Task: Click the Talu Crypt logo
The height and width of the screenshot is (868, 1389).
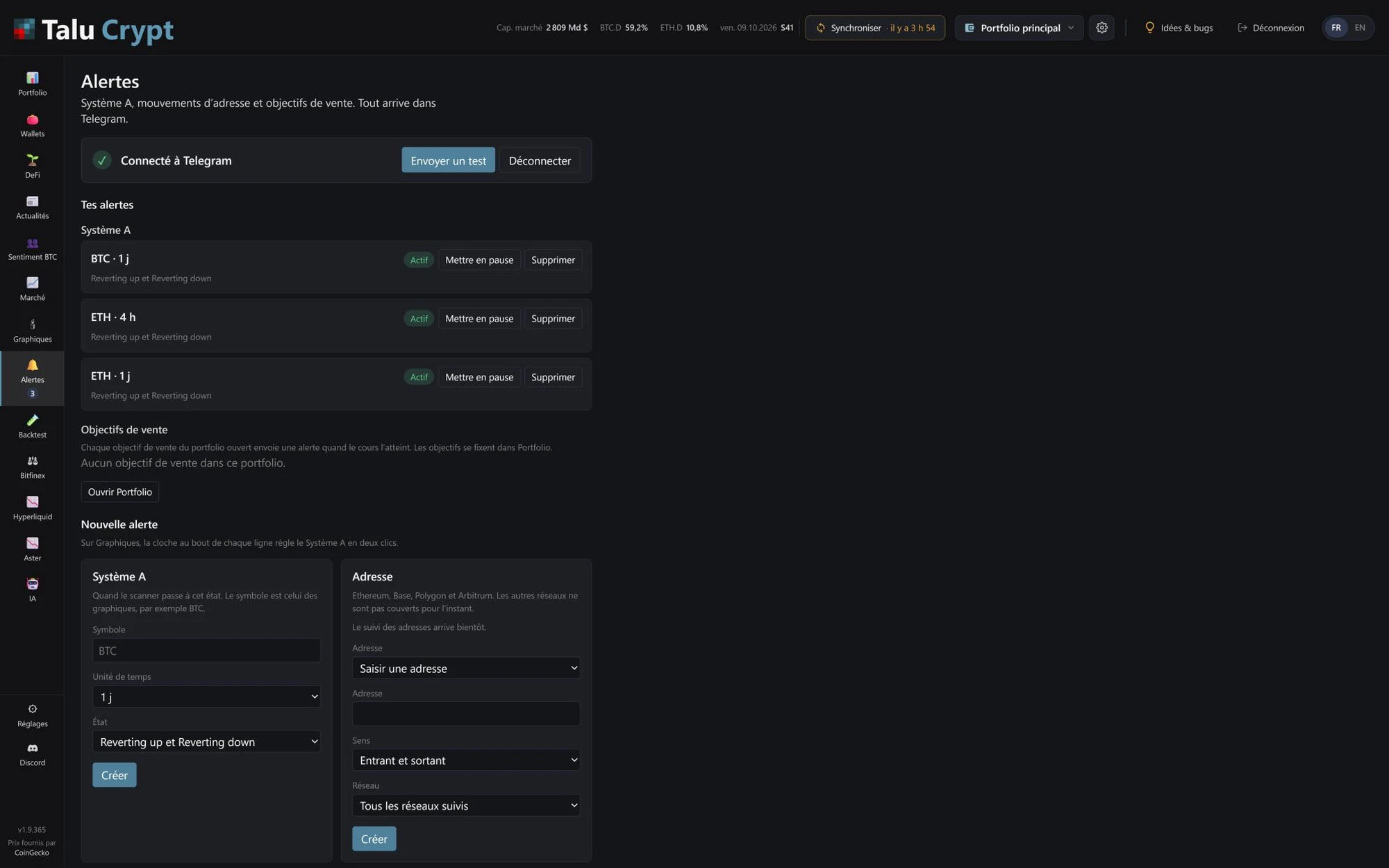Action: (93, 29)
